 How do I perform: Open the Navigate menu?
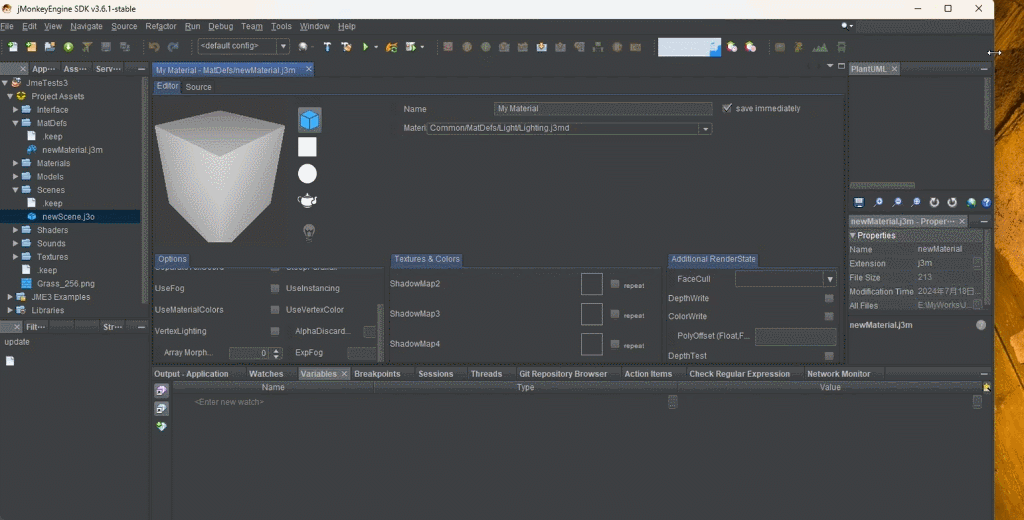point(86,26)
